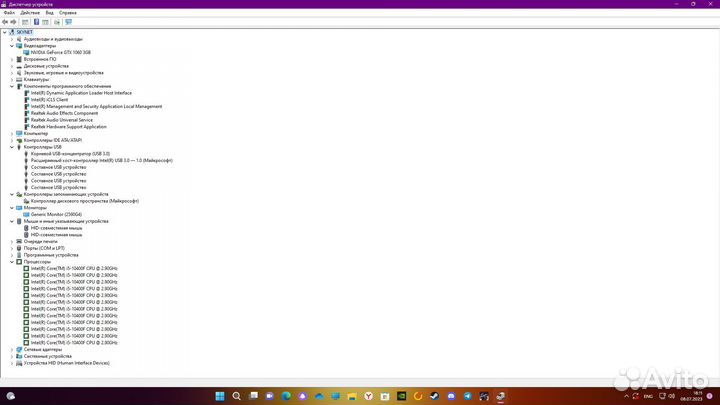The width and height of the screenshot is (720, 405).
Task: Select NVIDIA GeForce GTX 1060 3GB device
Action: [x=62, y=52]
